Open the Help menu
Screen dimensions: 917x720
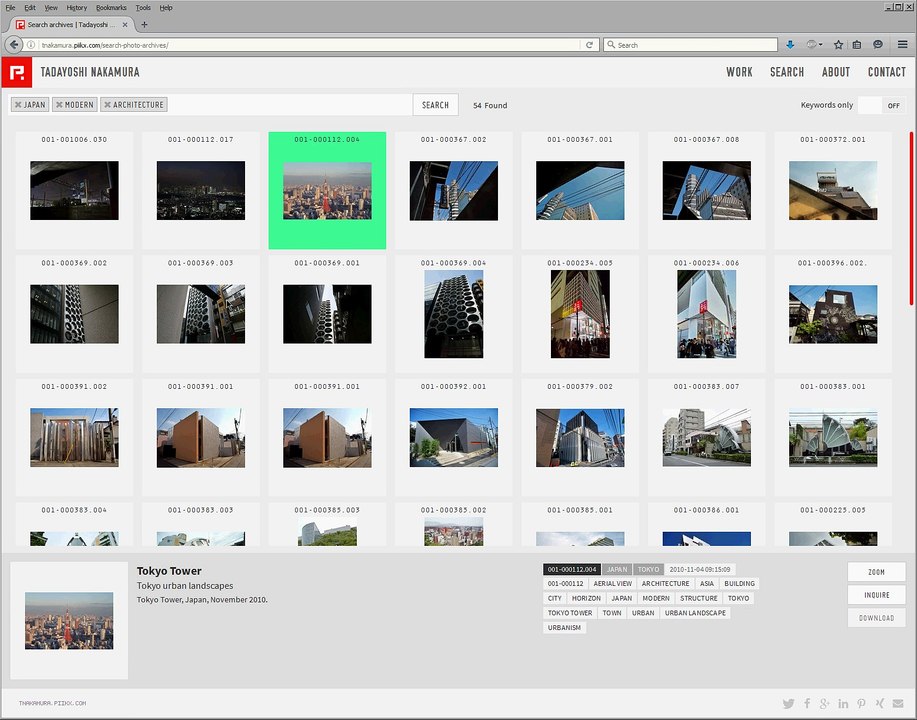click(166, 8)
